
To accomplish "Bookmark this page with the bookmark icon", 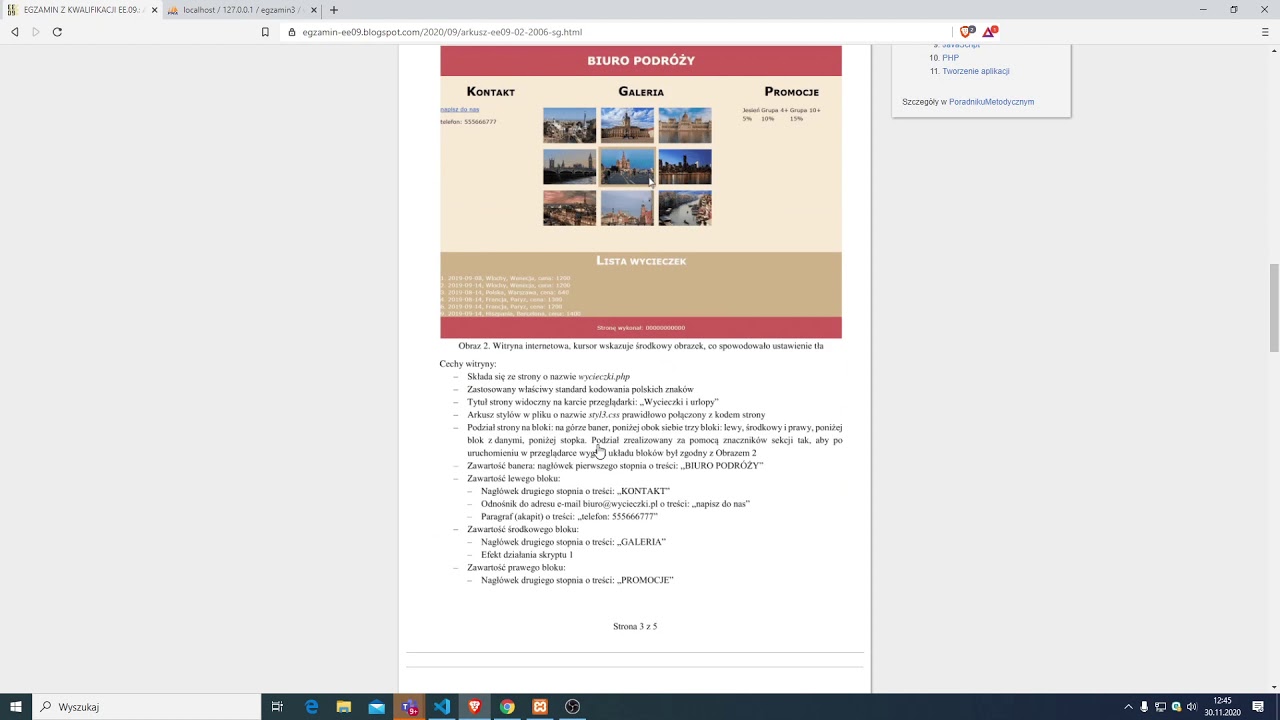I will pos(265,32).
